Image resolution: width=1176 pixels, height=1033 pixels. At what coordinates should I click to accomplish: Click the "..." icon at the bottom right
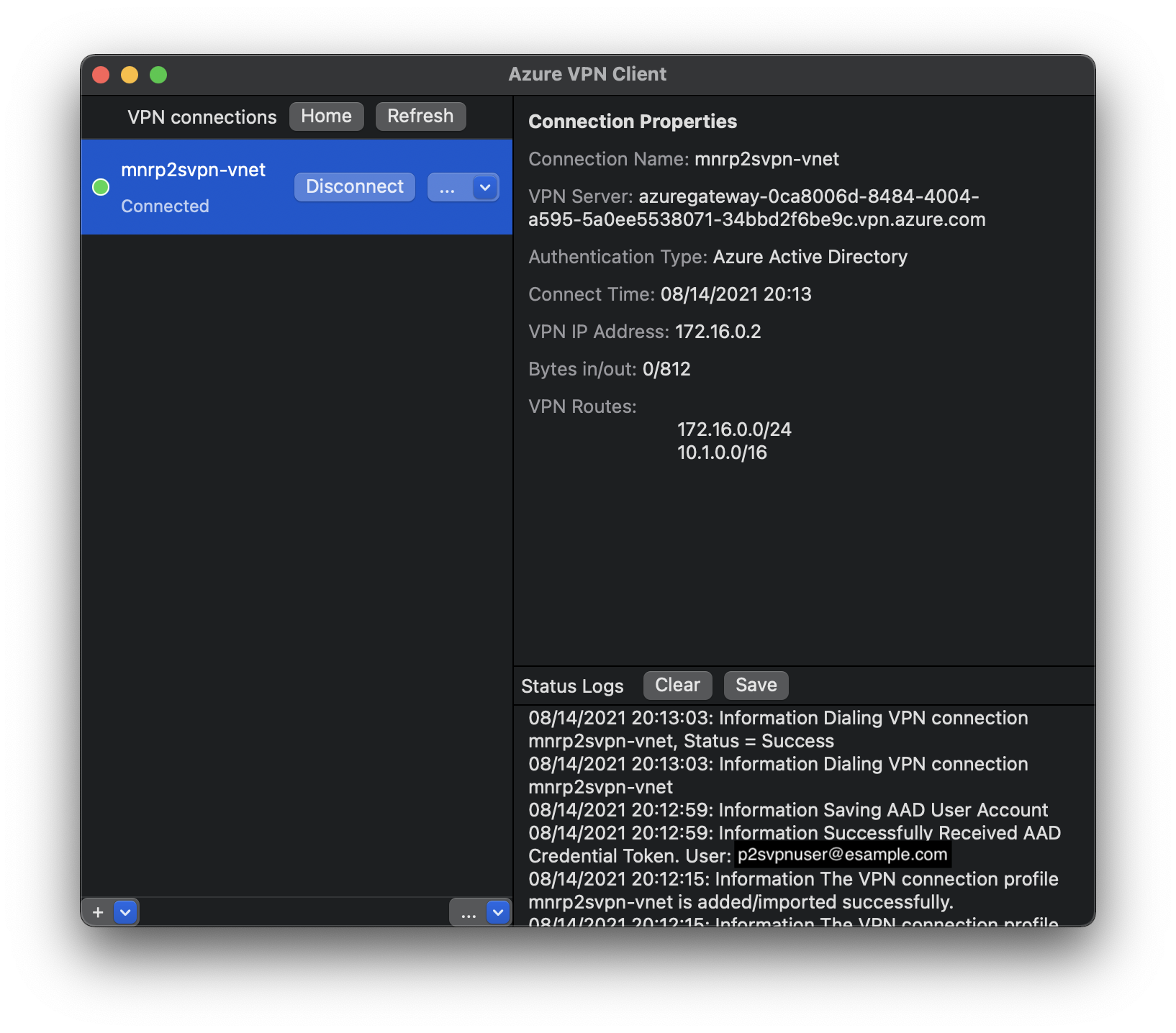469,912
